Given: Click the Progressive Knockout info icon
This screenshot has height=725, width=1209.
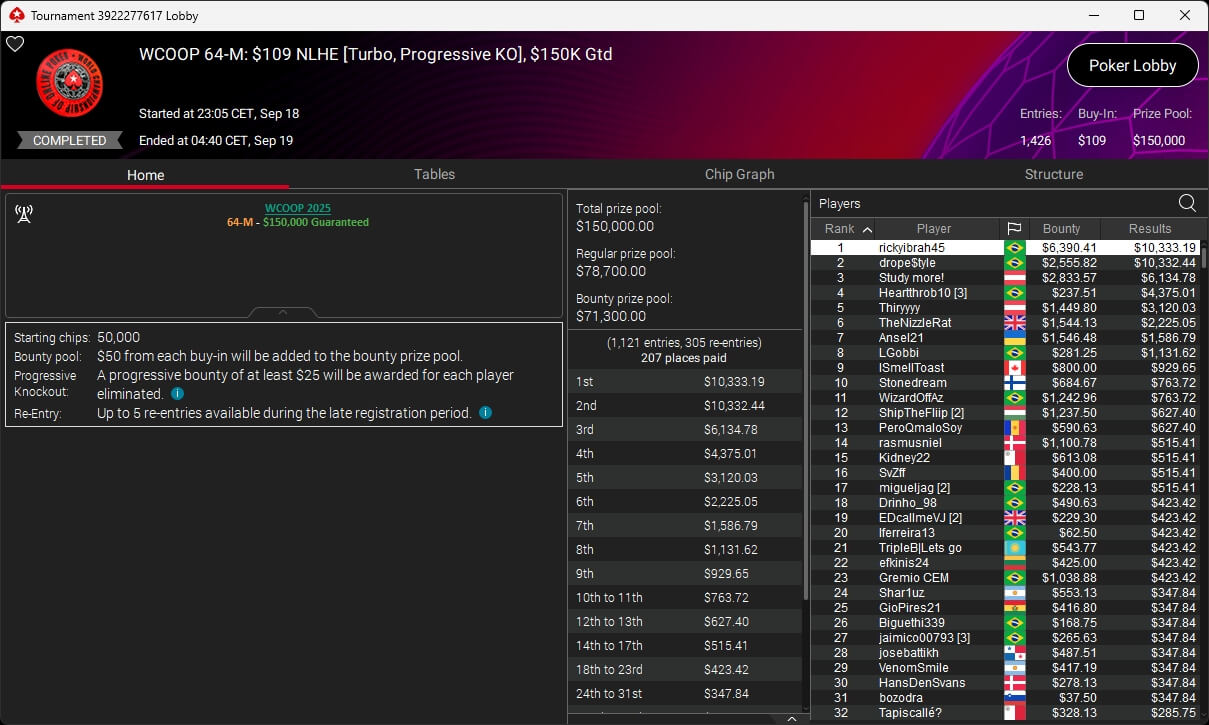Looking at the screenshot, I should pos(177,394).
